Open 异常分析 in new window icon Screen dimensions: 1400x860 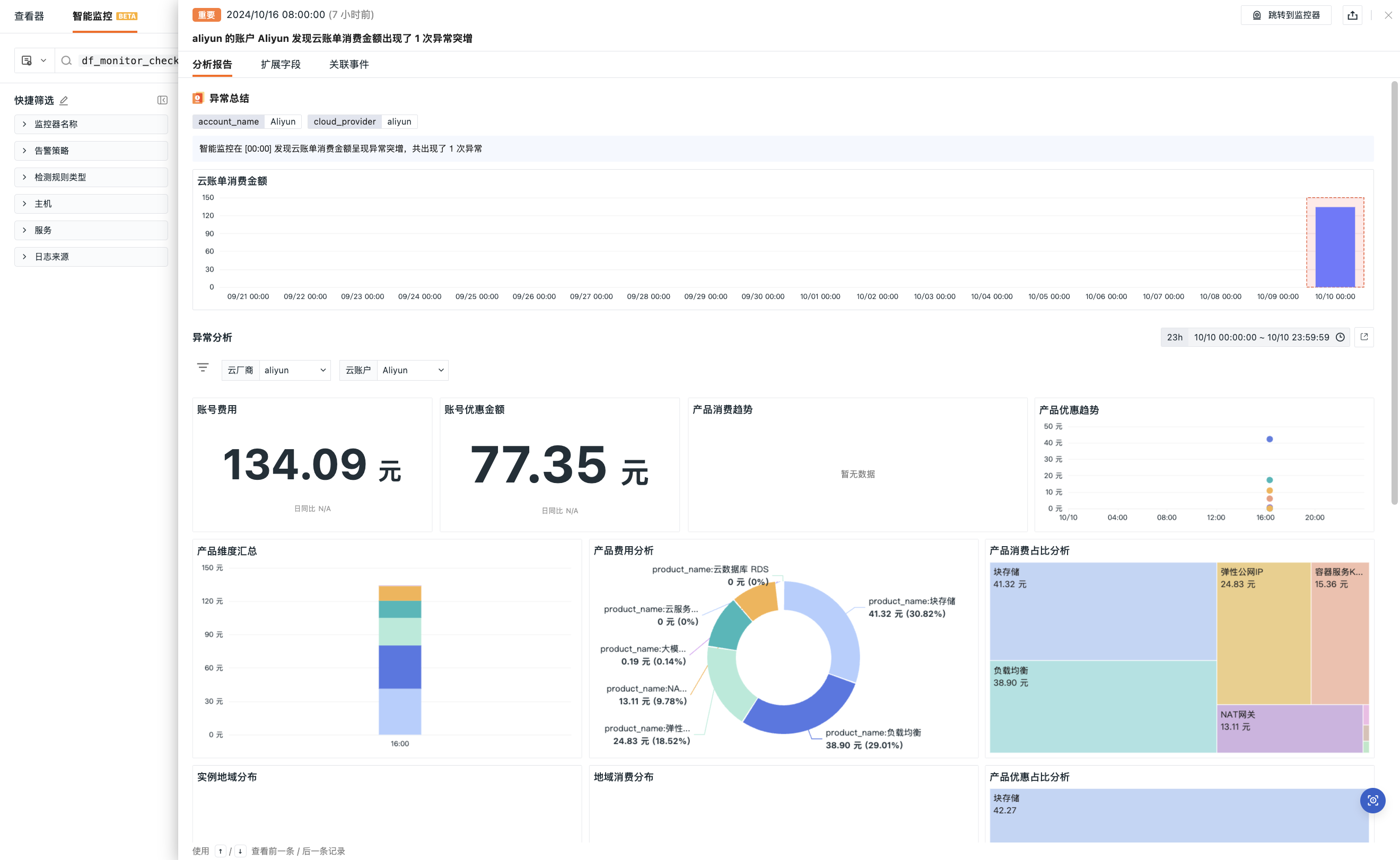[x=1363, y=337]
